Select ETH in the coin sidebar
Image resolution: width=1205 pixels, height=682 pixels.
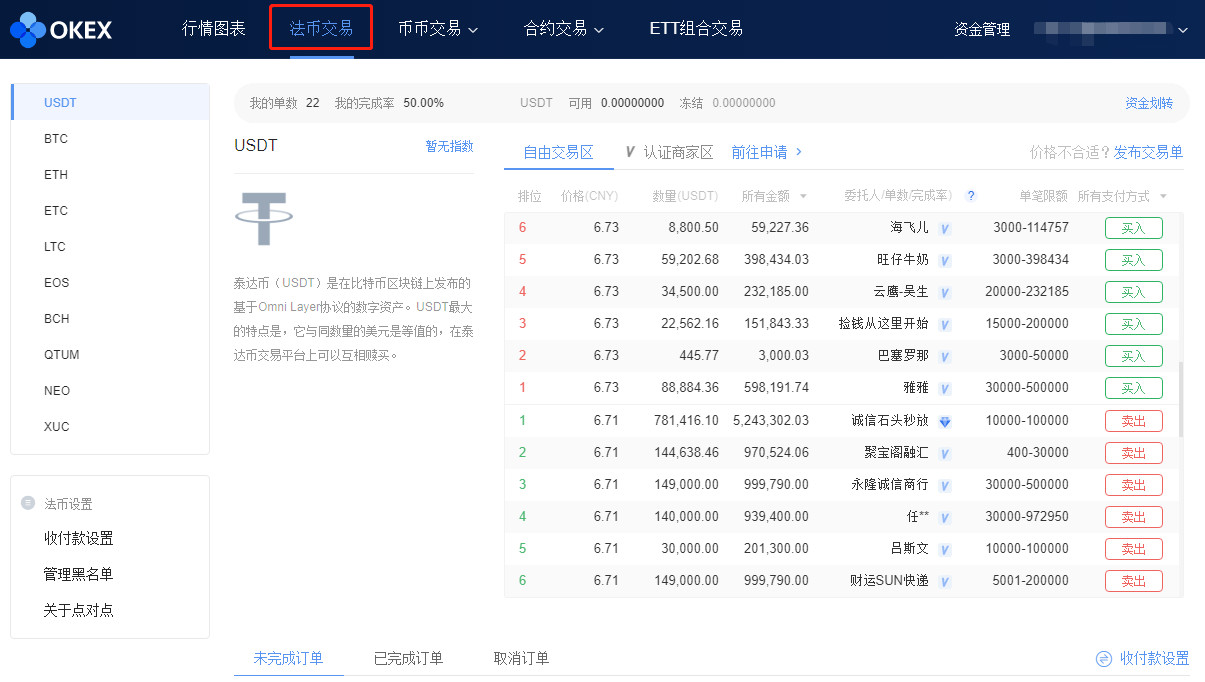coord(110,175)
